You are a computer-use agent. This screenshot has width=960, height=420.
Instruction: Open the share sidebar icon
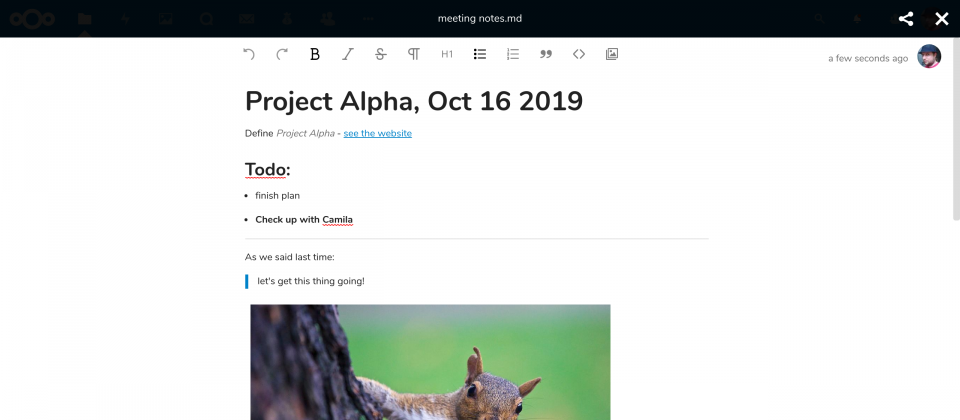[x=906, y=18]
